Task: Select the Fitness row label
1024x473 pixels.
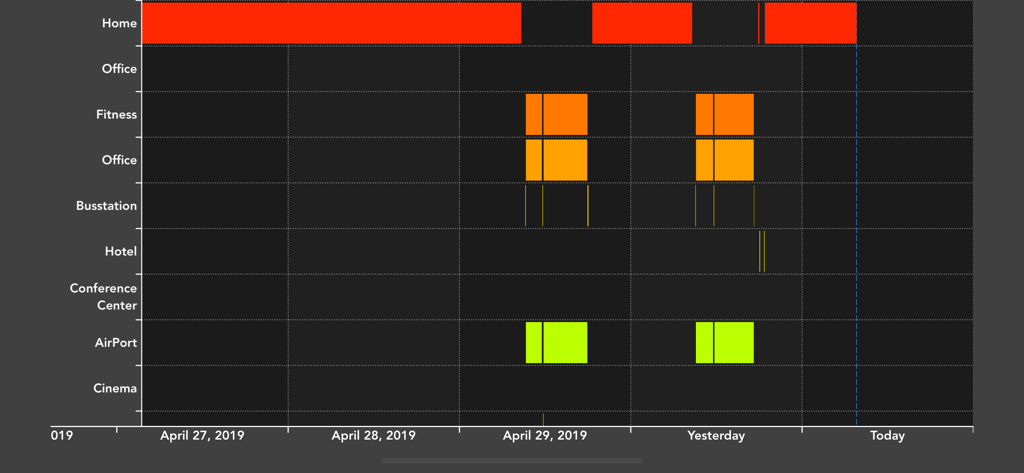Action: [116, 114]
